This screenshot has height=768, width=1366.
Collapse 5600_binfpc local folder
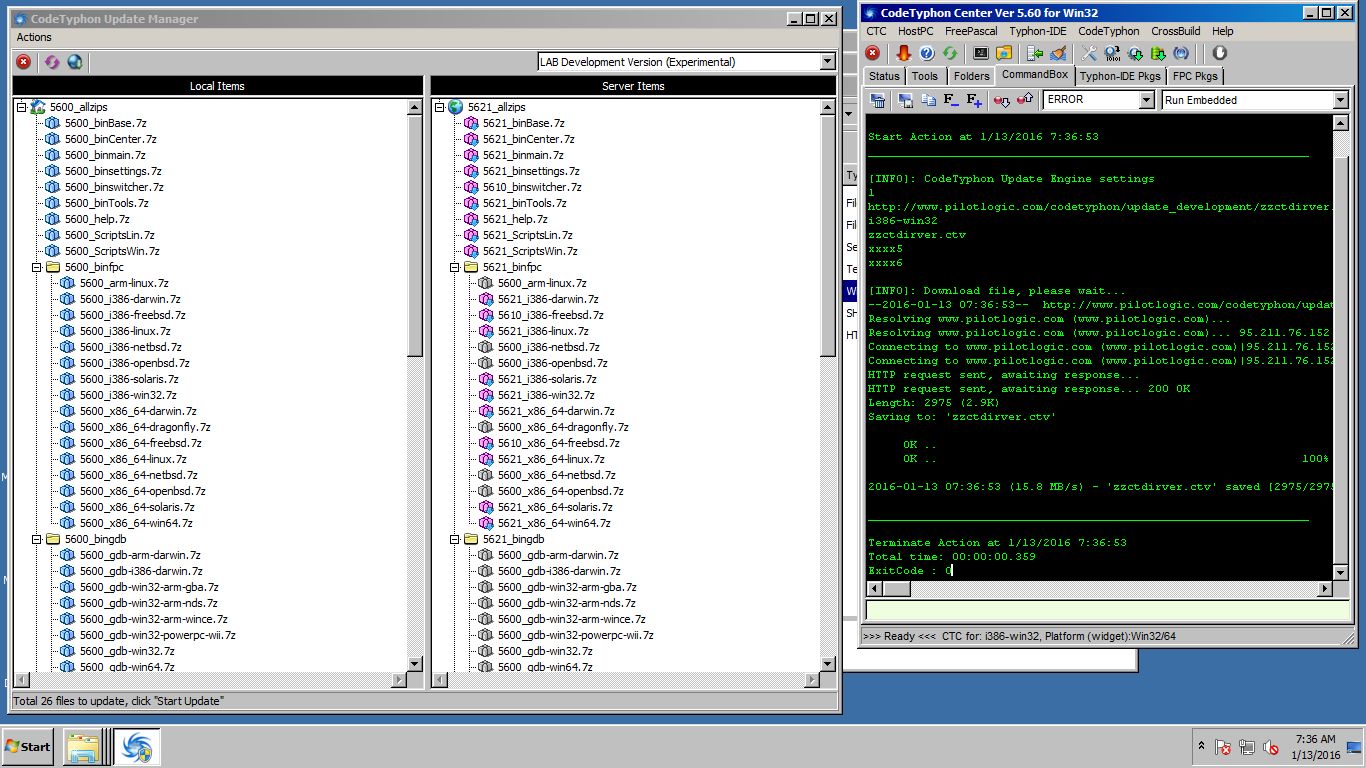click(x=37, y=267)
